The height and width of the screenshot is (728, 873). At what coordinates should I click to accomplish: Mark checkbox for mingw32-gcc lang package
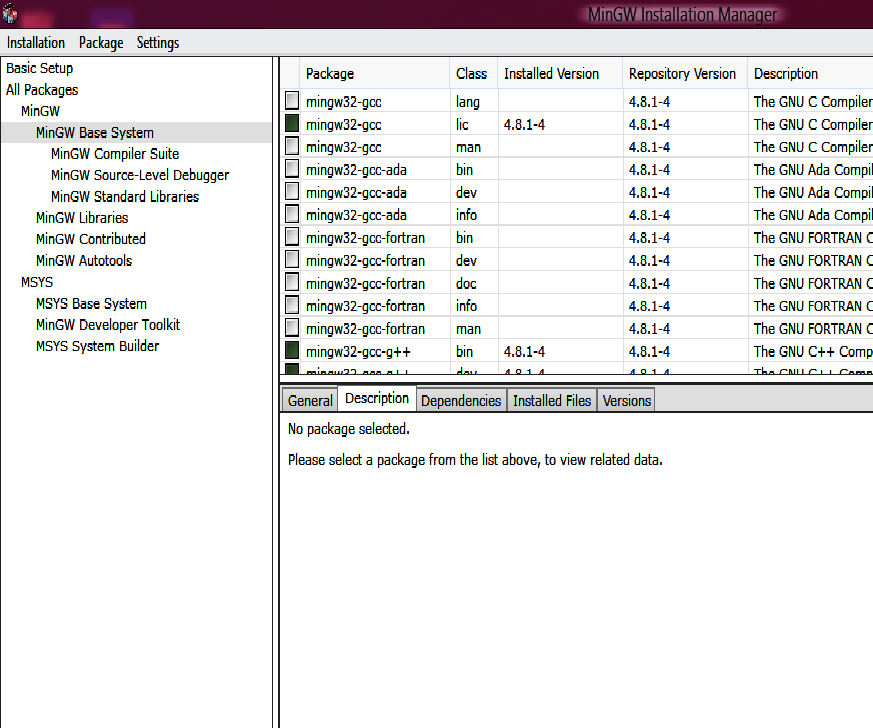click(x=292, y=101)
